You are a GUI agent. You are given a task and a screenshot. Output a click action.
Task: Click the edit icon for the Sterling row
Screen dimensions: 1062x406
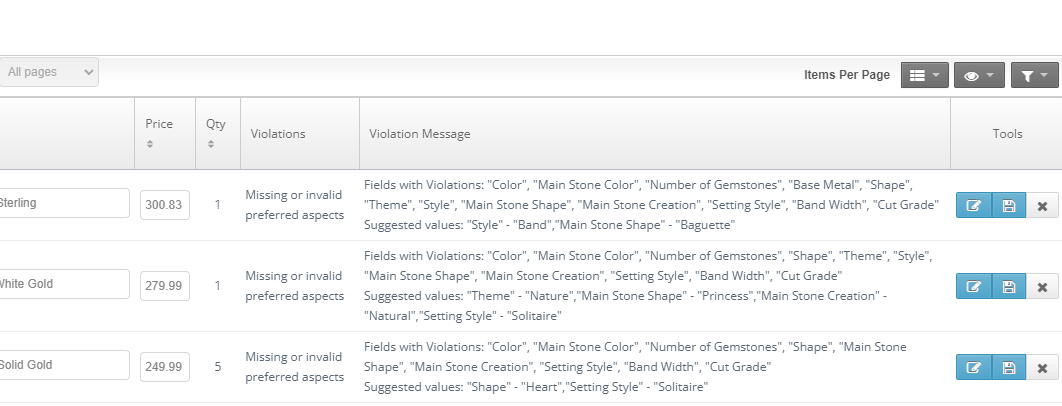pyautogui.click(x=973, y=205)
